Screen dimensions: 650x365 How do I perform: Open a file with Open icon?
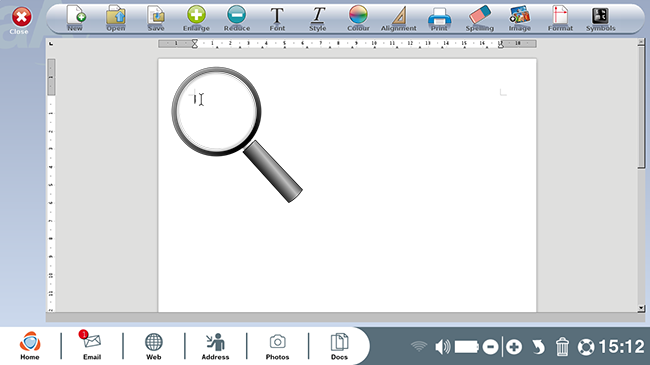[116, 18]
